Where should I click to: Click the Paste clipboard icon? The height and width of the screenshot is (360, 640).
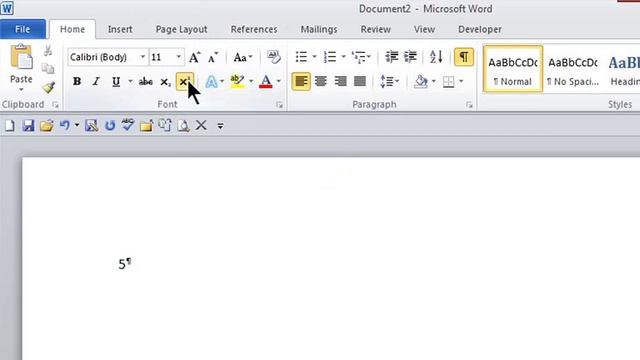pyautogui.click(x=21, y=57)
